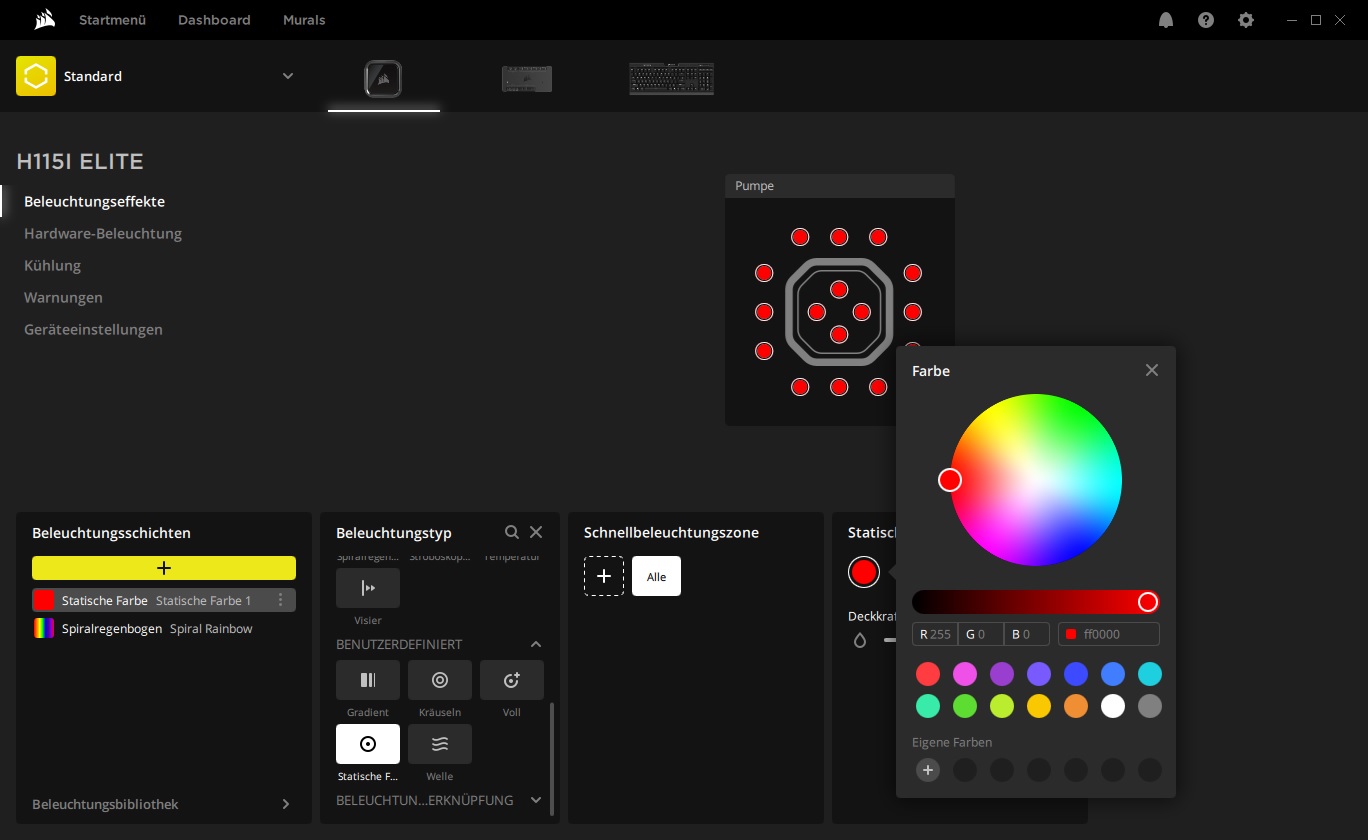Select Hardware-Beleuchtung in the sidebar

coord(103,233)
